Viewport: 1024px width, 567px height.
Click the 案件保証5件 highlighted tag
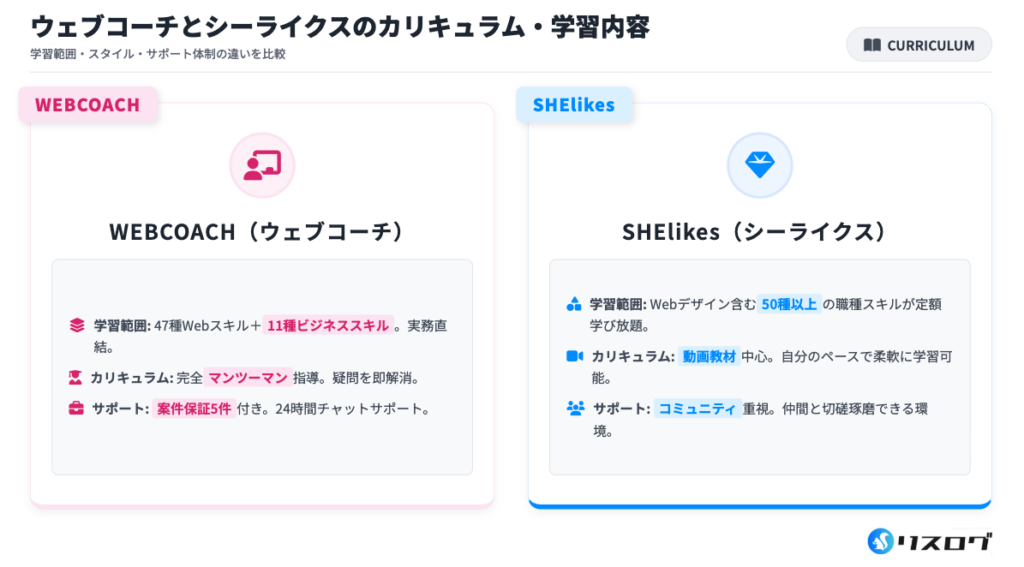(193, 408)
